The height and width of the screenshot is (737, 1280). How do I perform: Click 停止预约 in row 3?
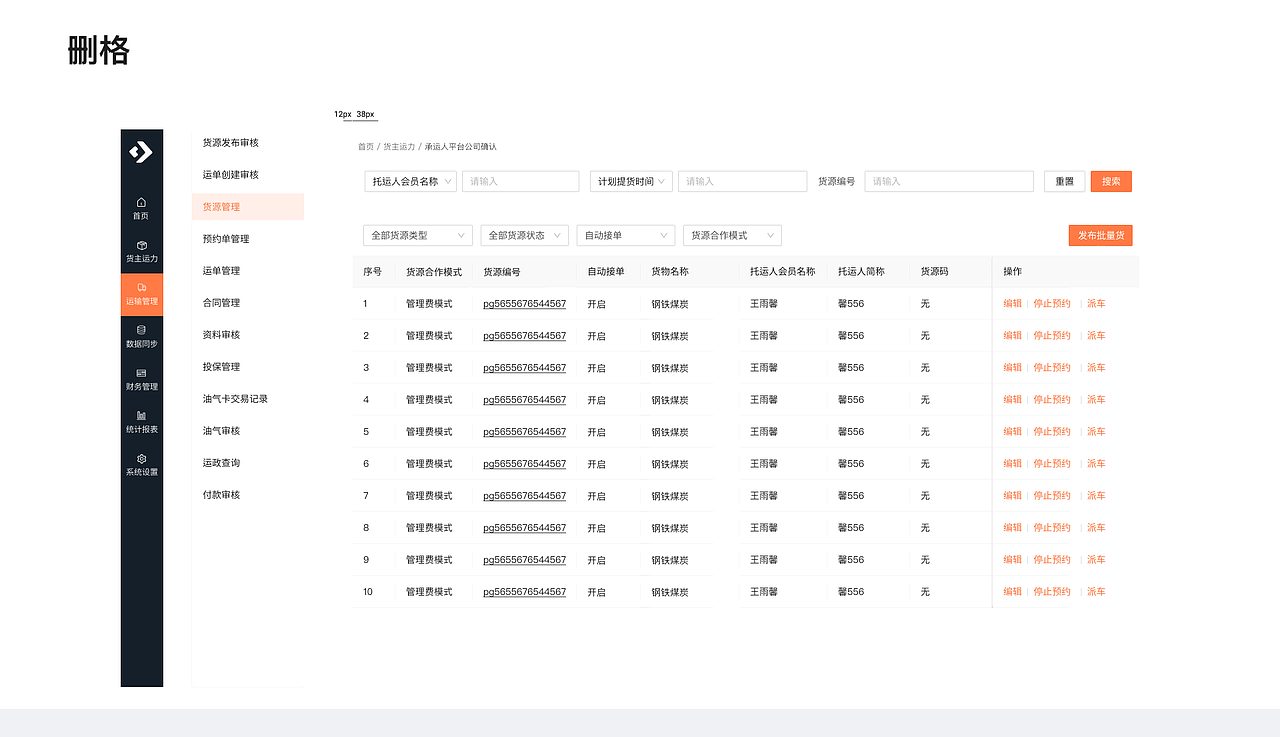(1052, 368)
